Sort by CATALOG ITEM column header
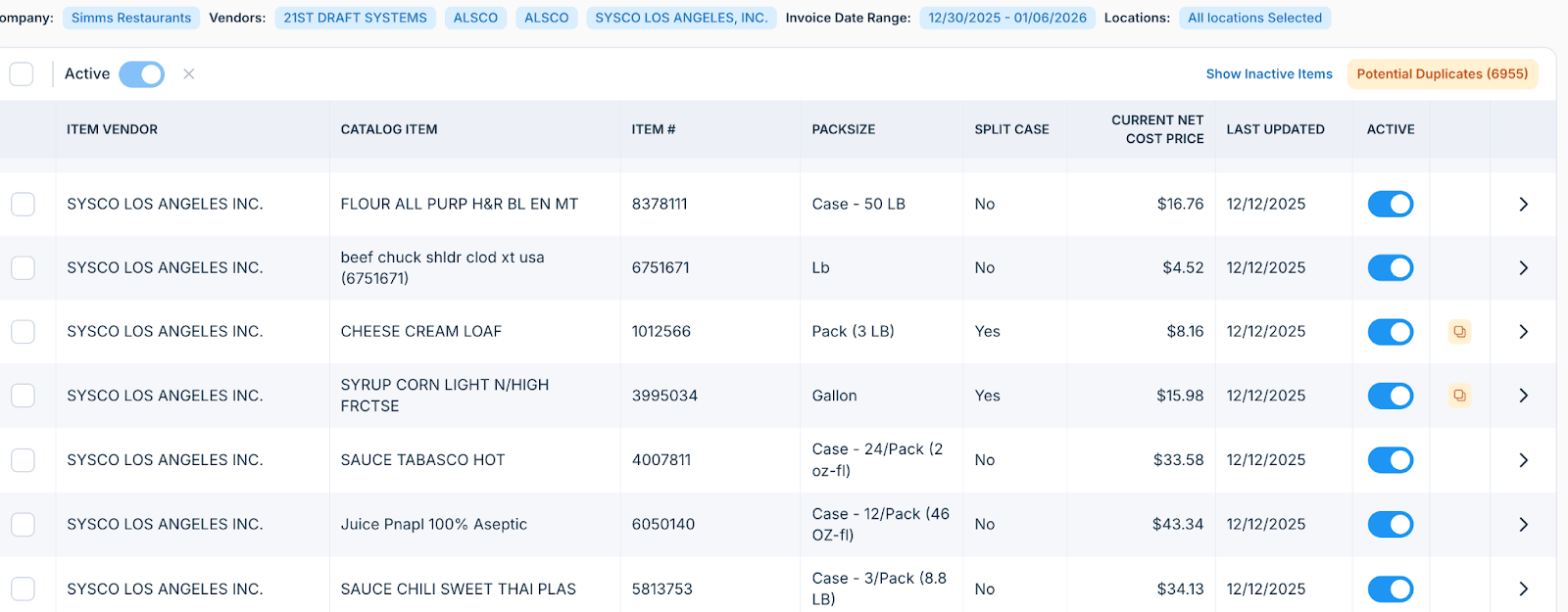 point(389,129)
